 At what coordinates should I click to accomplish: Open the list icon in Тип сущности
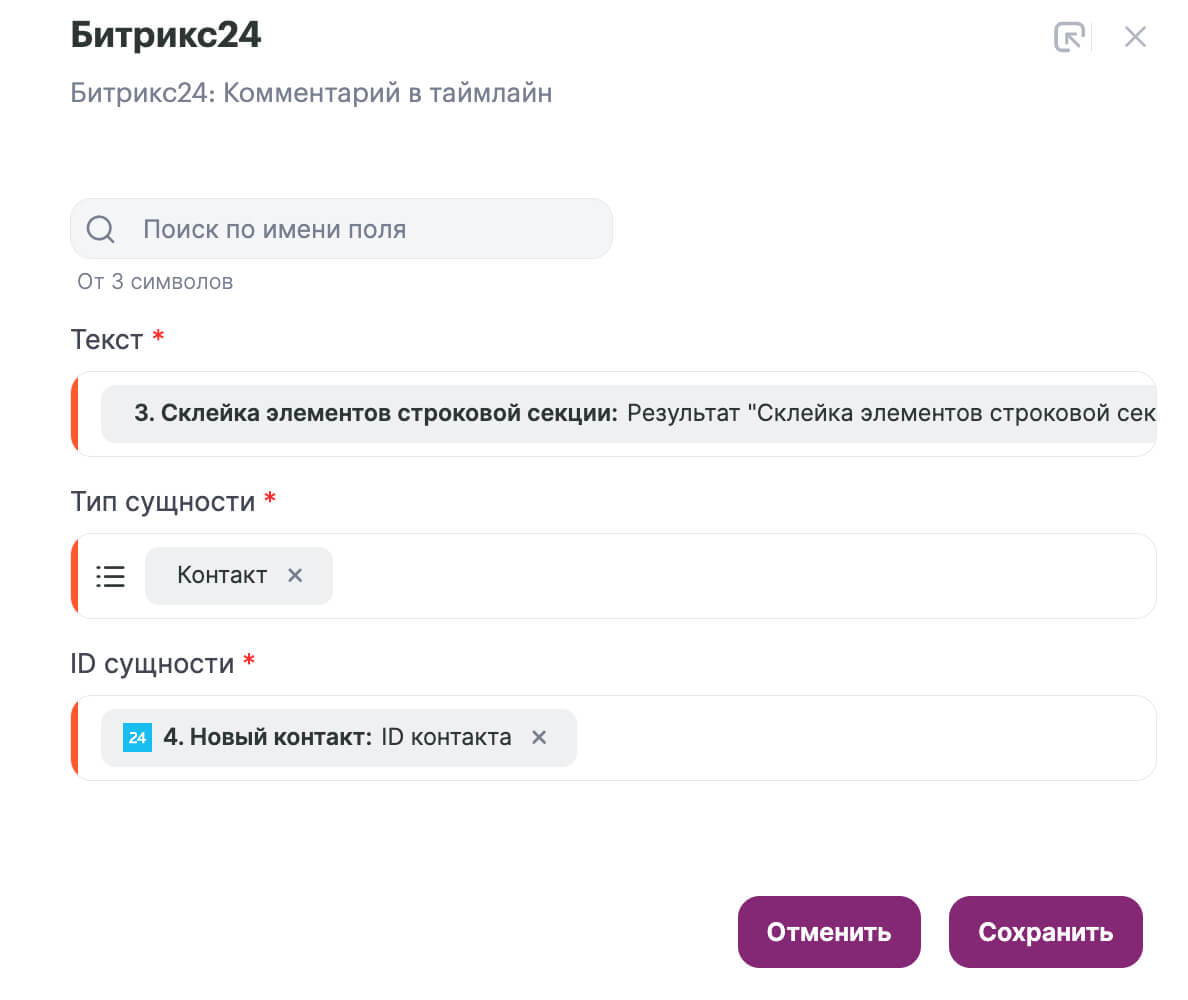111,577
